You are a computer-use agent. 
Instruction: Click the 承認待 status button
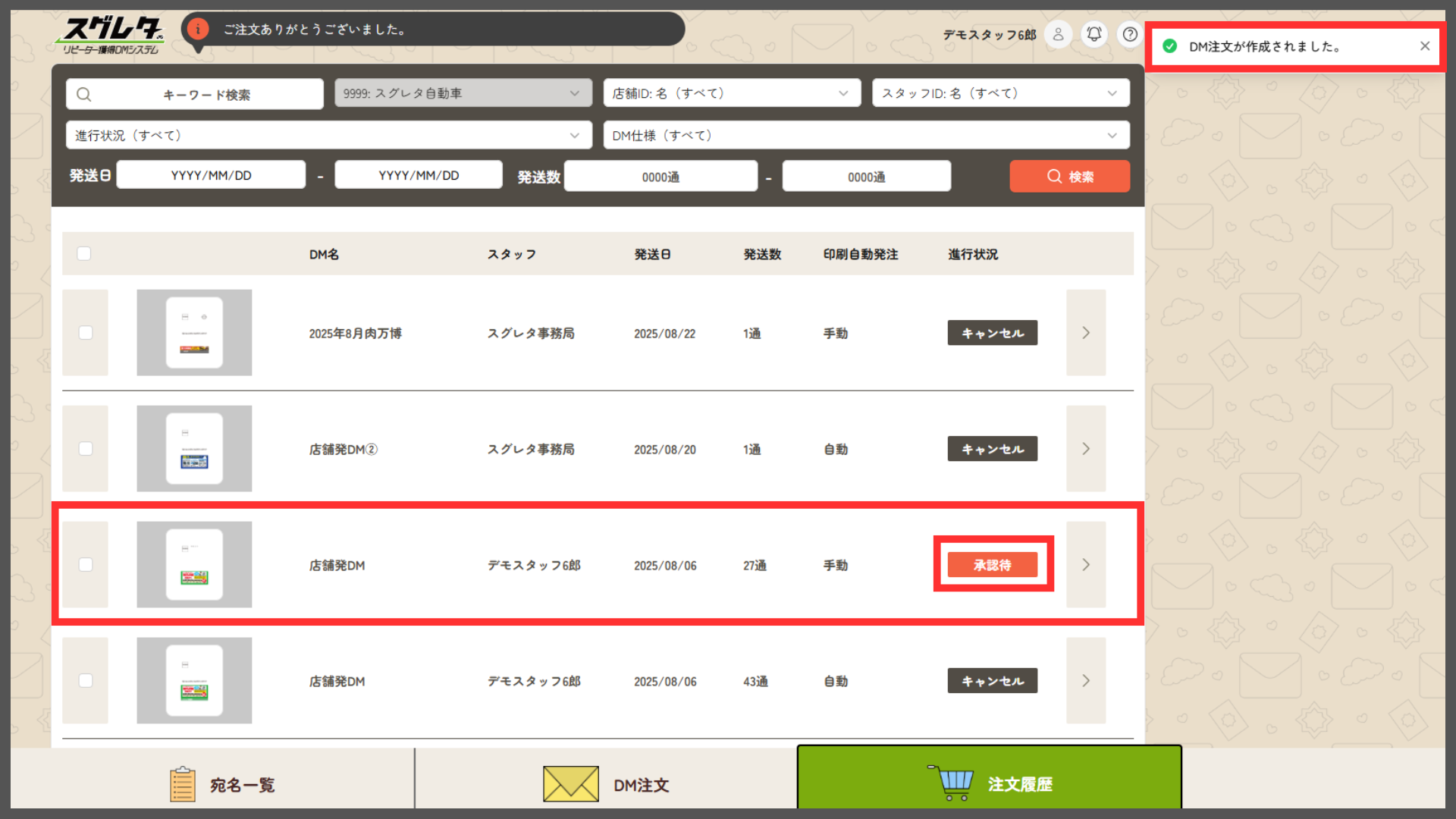tap(992, 565)
